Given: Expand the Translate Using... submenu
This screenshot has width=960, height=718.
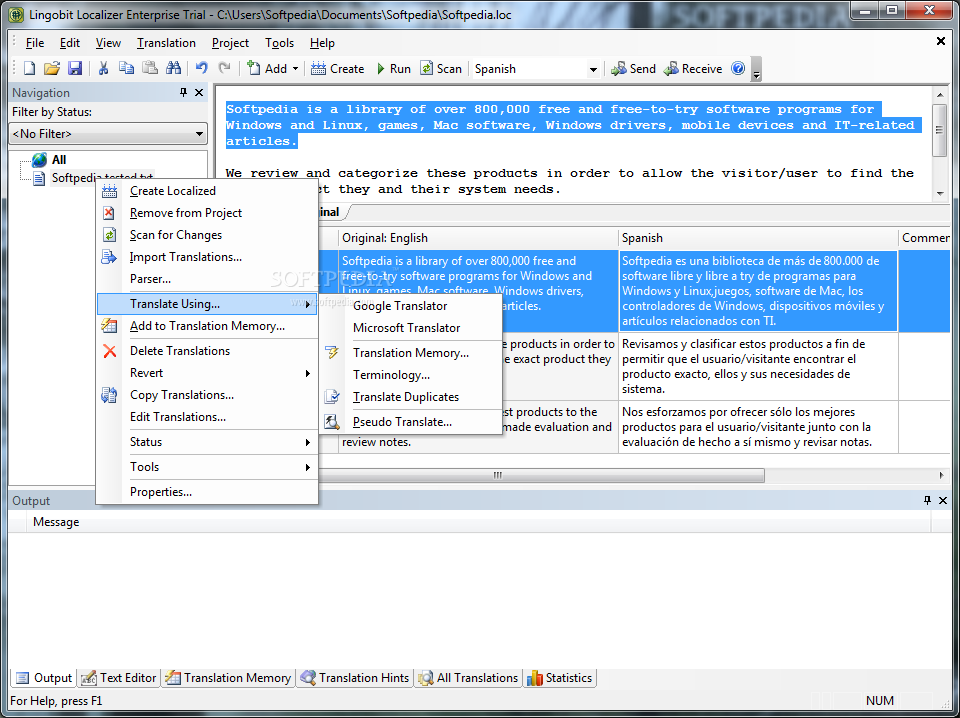Looking at the screenshot, I should pyautogui.click(x=207, y=304).
